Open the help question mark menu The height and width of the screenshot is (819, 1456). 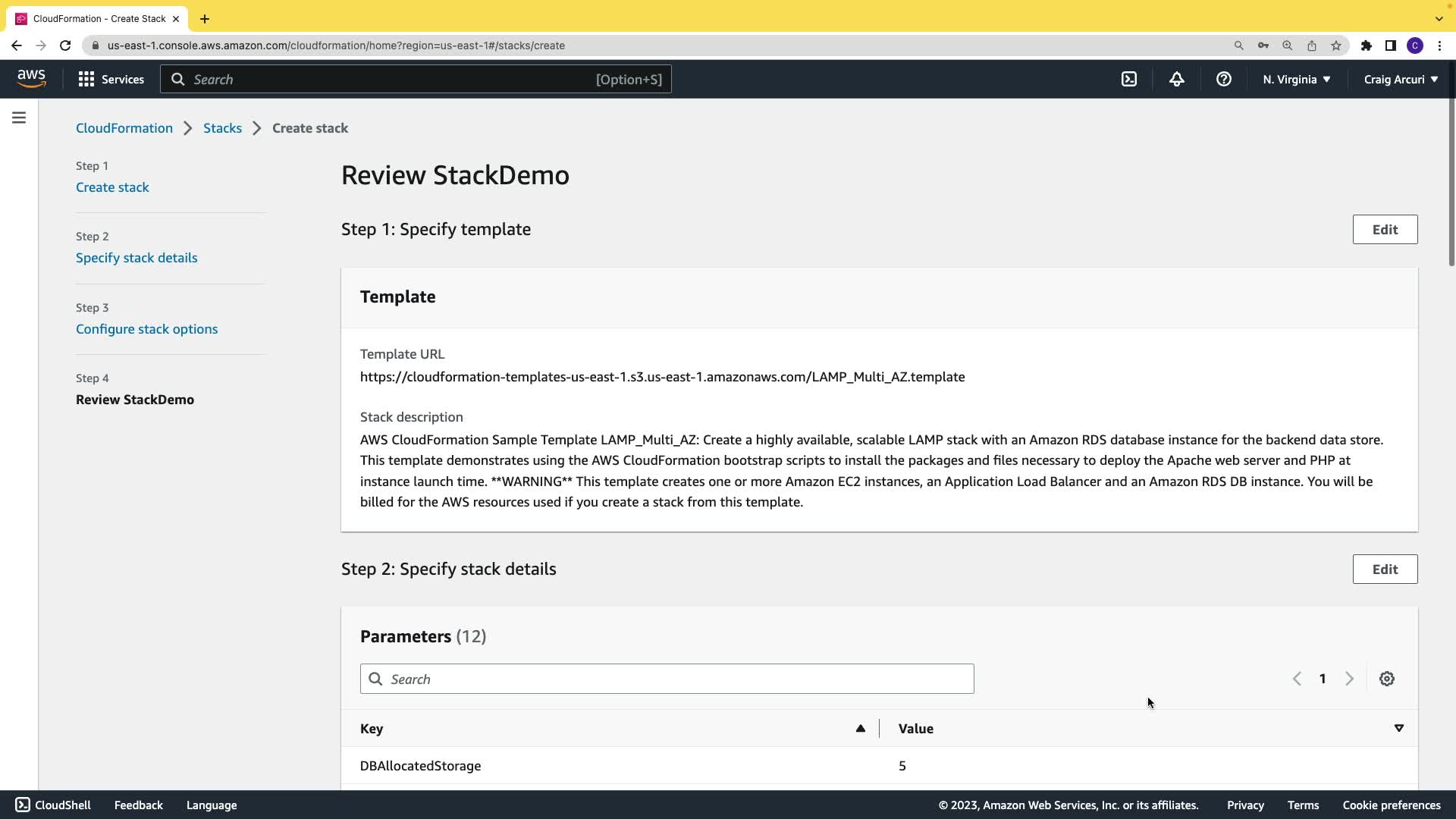[x=1223, y=80]
